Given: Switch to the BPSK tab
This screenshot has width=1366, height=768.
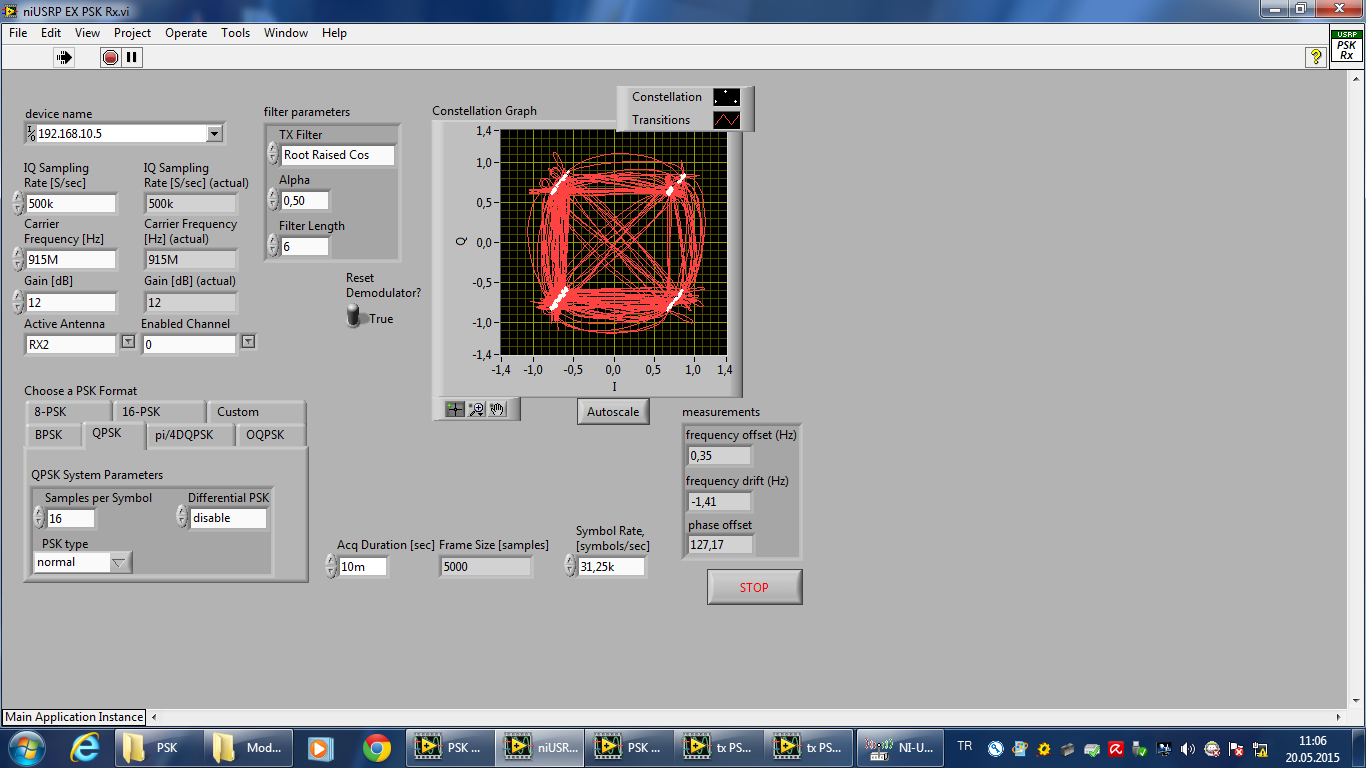Looking at the screenshot, I should coord(54,435).
